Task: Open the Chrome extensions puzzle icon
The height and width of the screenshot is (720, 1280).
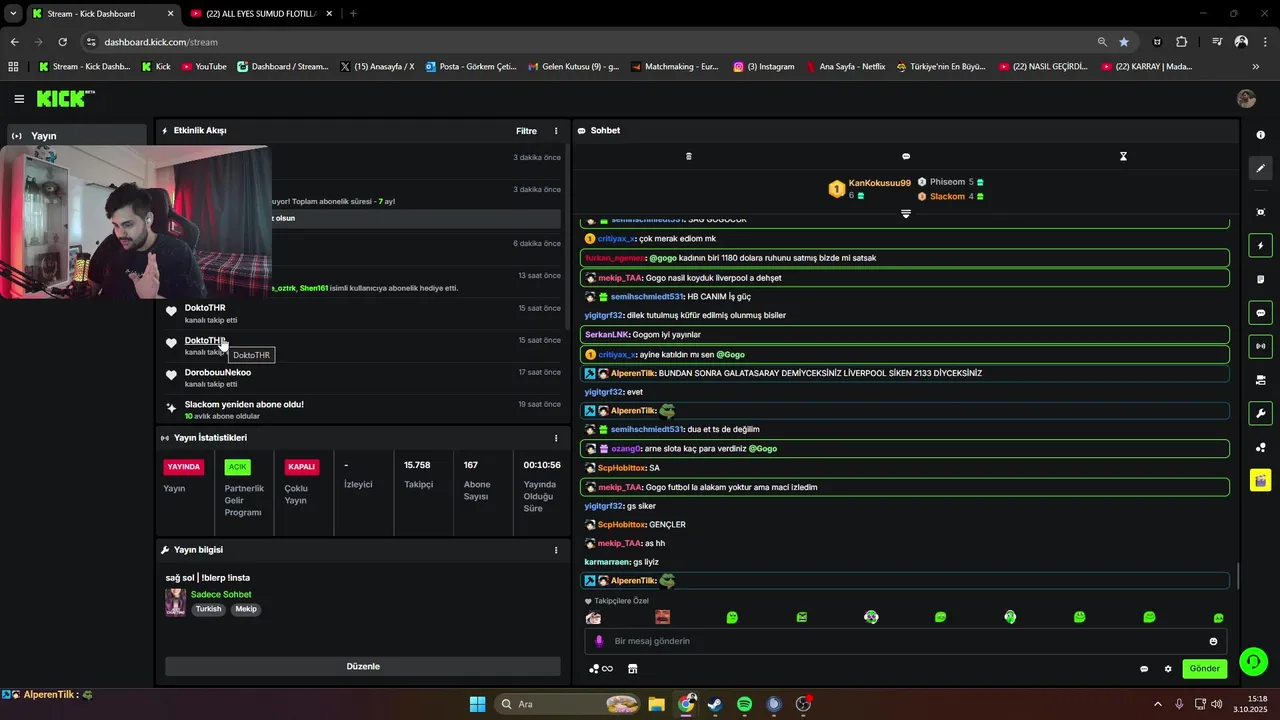Action: (1182, 42)
